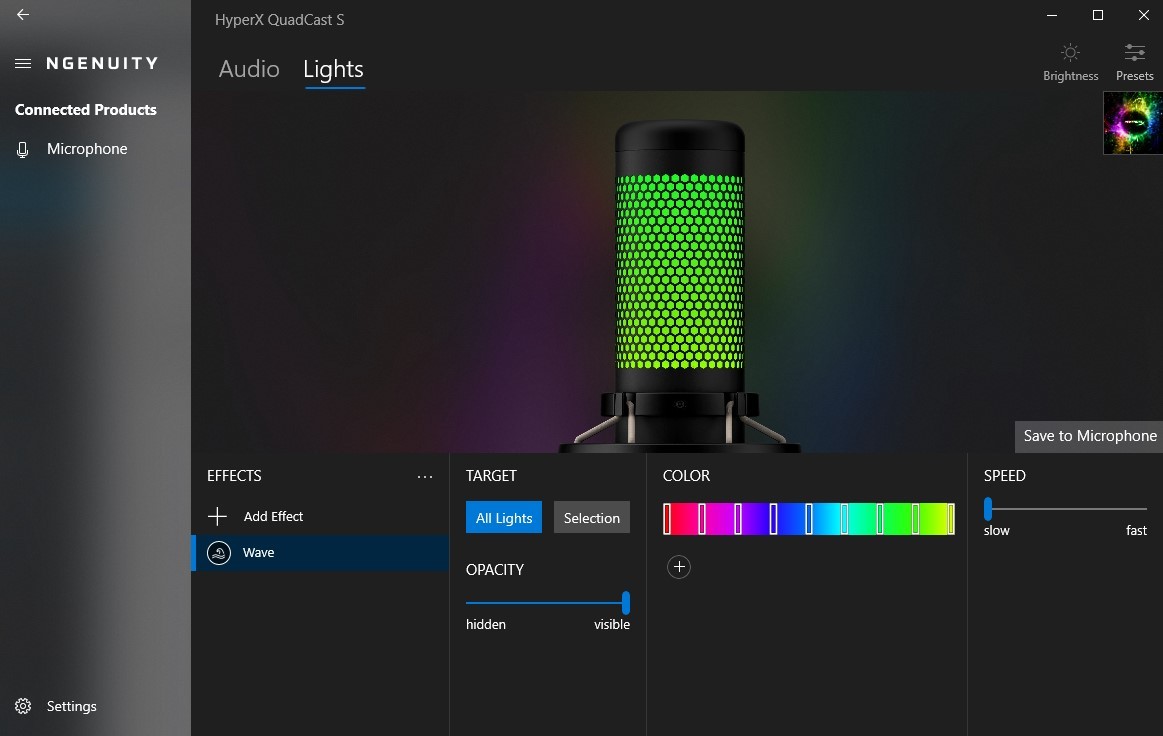
Task: Click the Speed slider handle
Action: click(x=988, y=509)
